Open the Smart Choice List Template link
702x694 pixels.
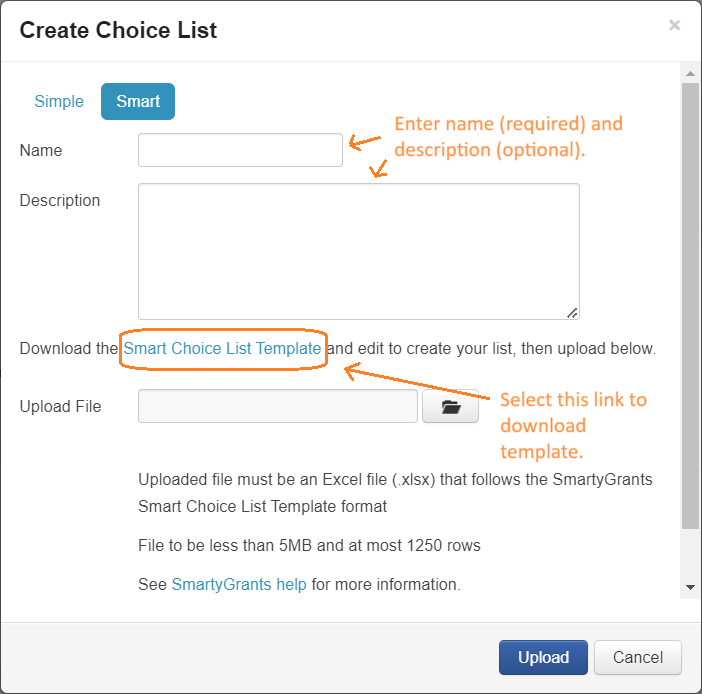click(x=222, y=349)
